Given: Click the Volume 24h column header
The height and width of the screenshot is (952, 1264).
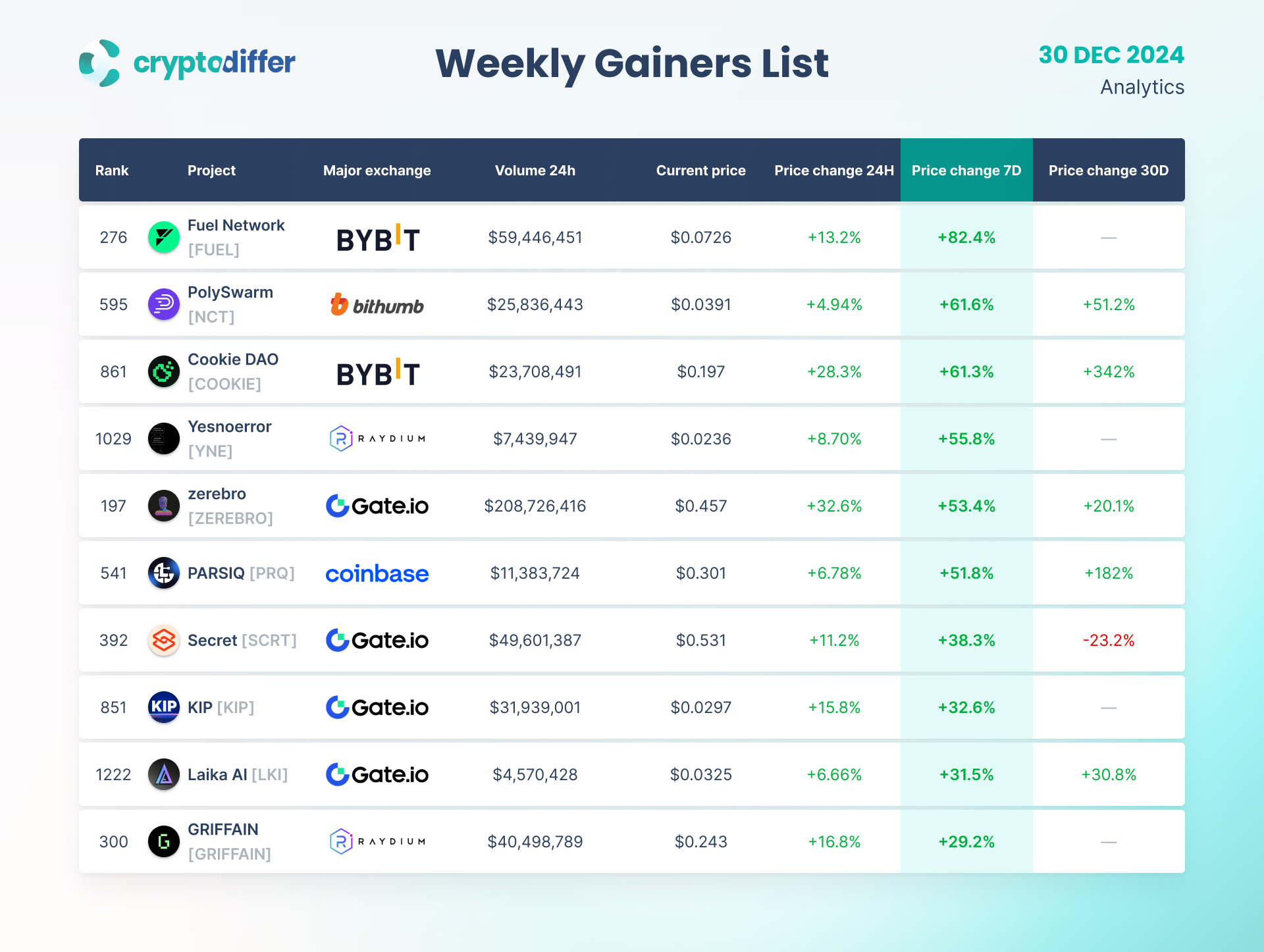Looking at the screenshot, I should tap(535, 171).
